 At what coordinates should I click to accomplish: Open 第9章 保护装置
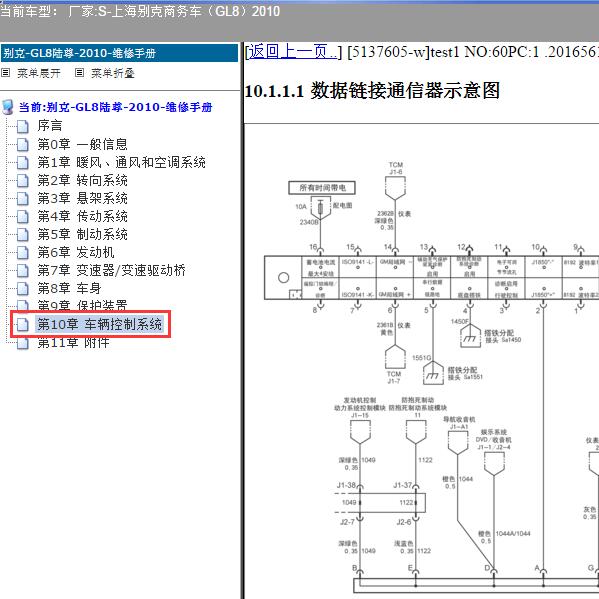pos(82,305)
